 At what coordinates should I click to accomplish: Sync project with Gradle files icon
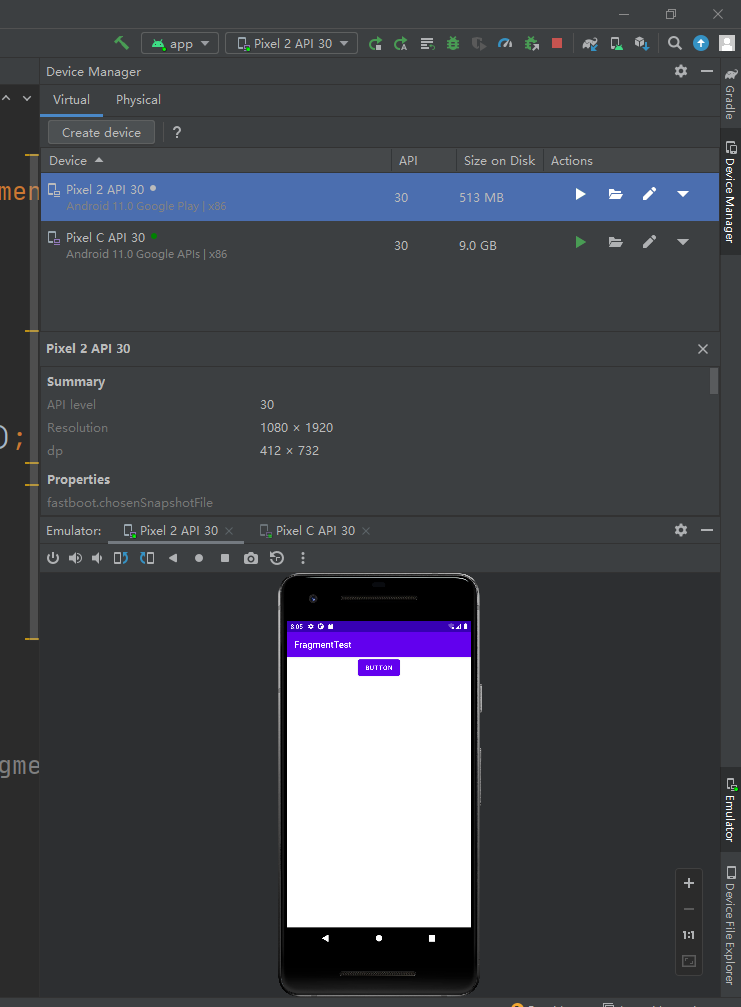point(590,43)
